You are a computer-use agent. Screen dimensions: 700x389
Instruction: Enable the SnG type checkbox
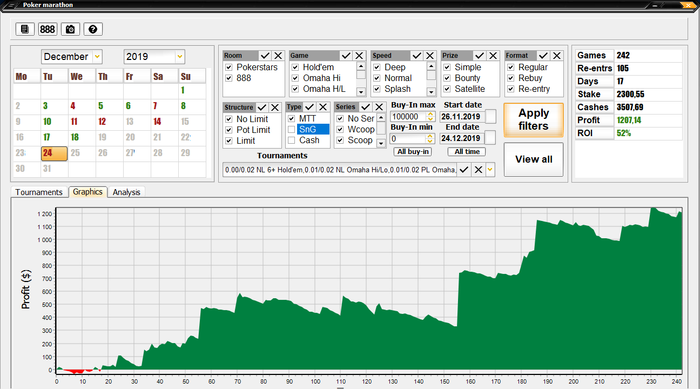[292, 130]
